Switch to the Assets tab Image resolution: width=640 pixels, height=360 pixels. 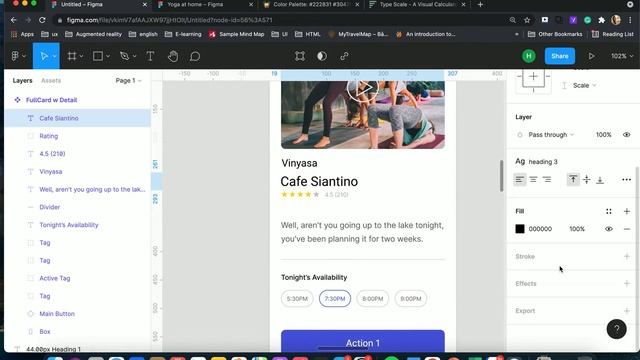click(x=51, y=80)
